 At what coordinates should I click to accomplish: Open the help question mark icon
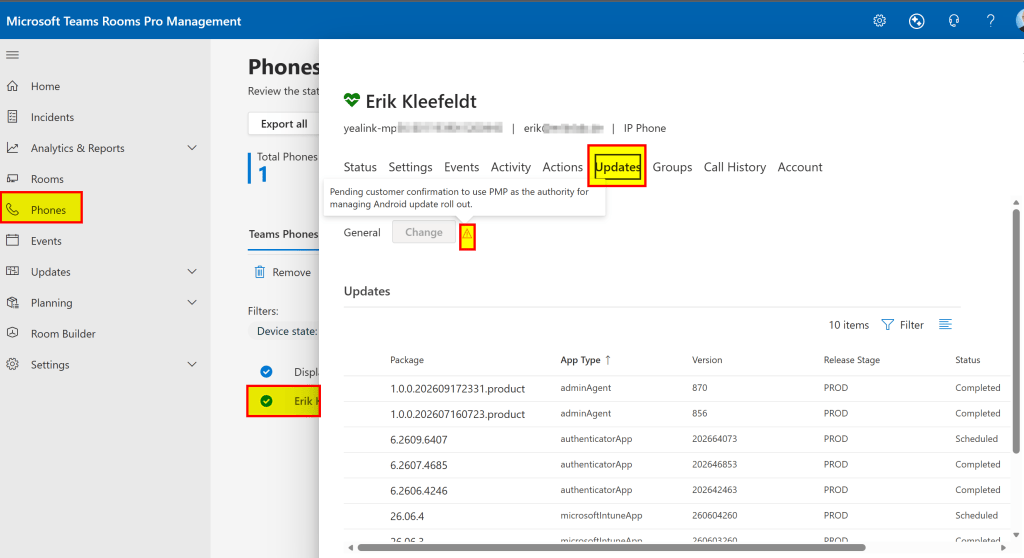click(991, 21)
